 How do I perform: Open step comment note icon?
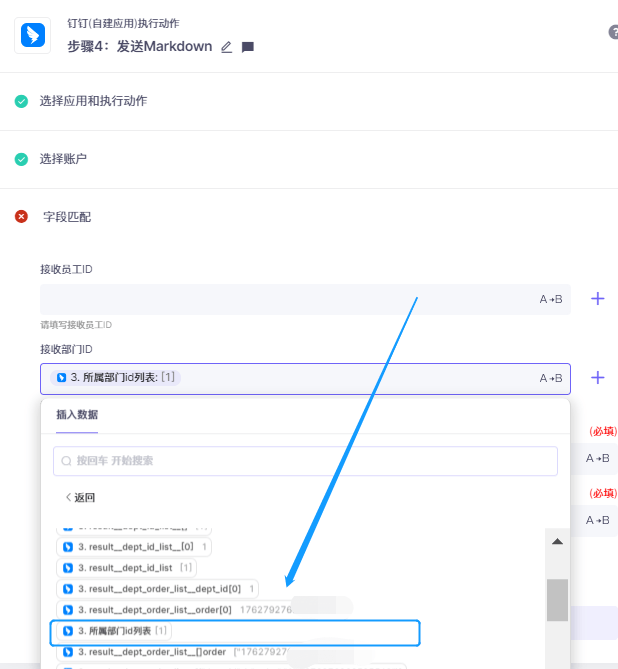pyautogui.click(x=248, y=47)
